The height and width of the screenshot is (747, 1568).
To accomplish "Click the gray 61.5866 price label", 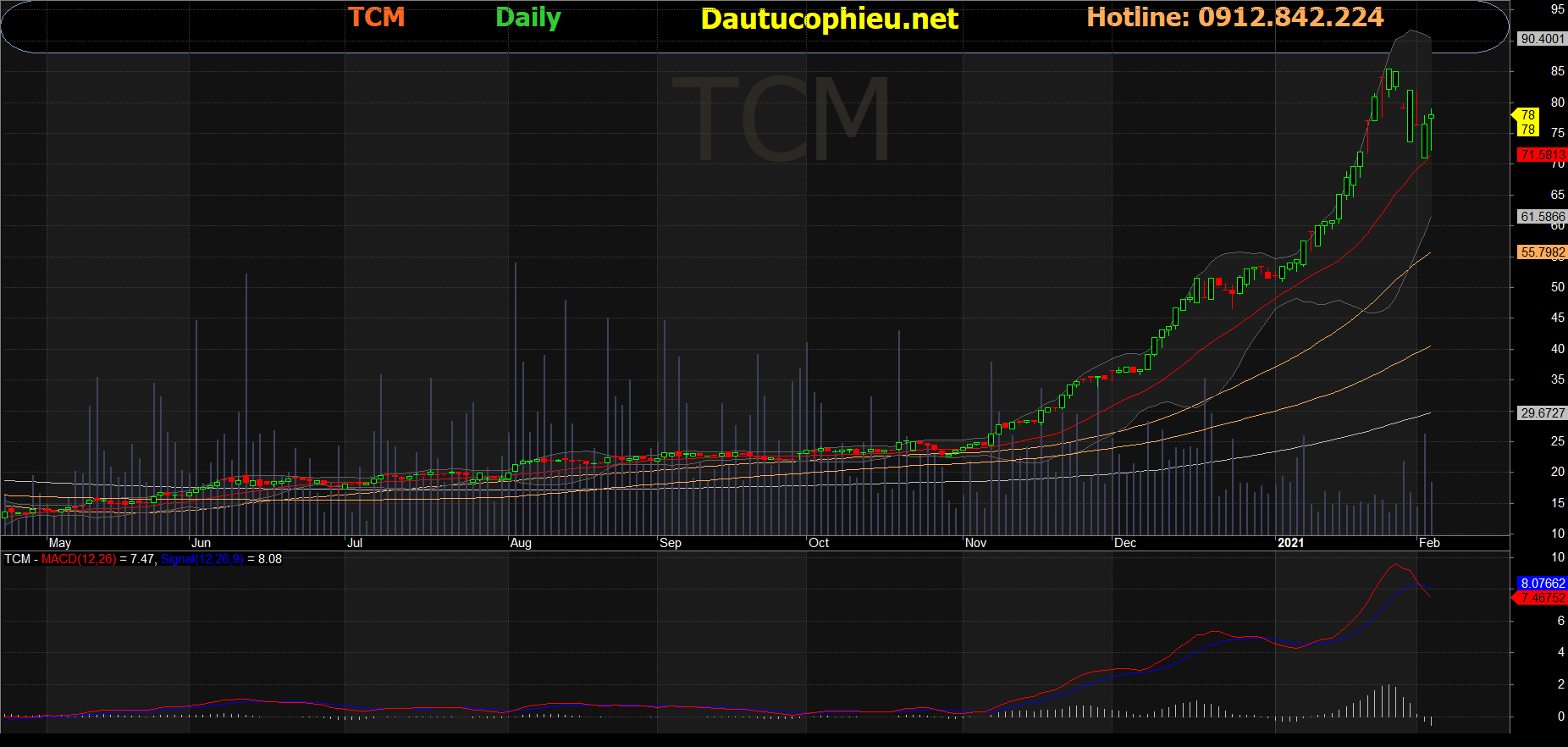I will (x=1542, y=217).
